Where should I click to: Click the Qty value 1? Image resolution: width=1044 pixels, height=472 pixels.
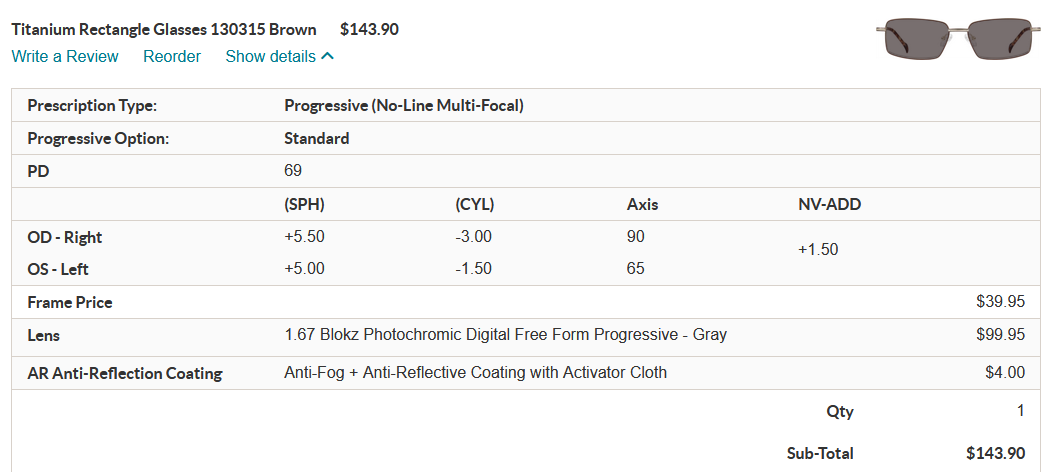tap(1020, 411)
